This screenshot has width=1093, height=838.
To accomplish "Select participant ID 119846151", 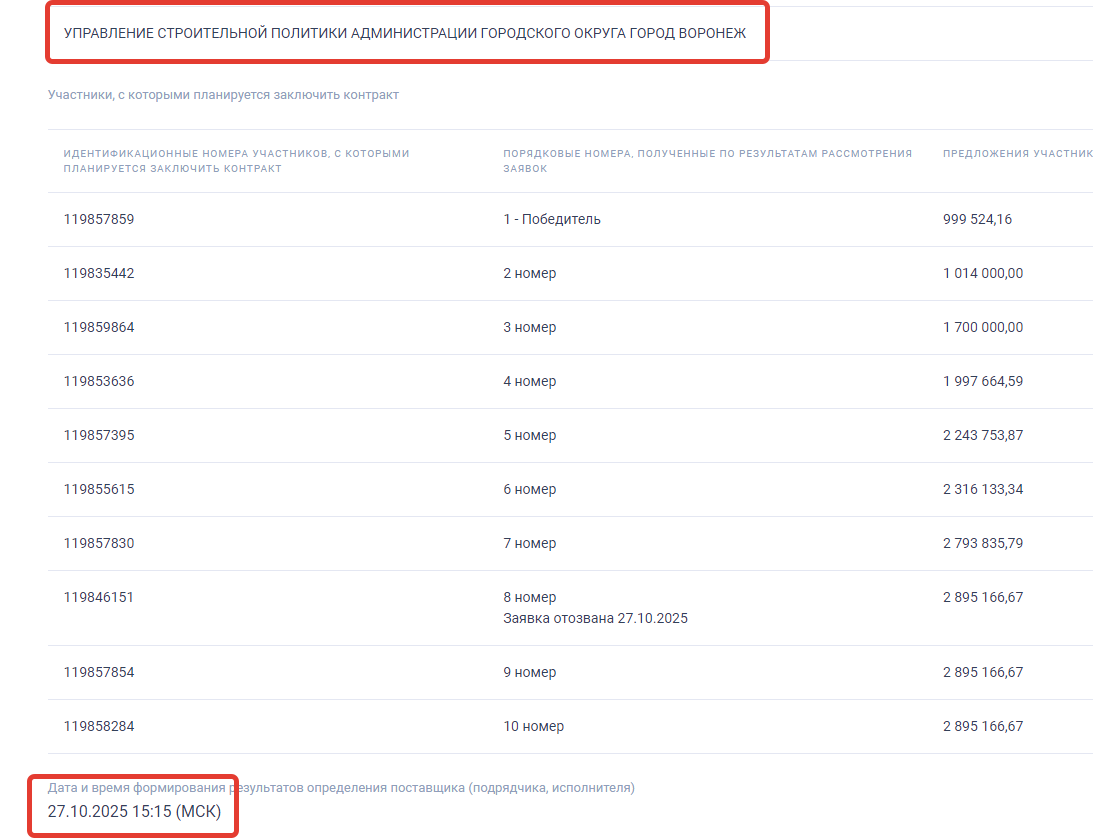I will 99,597.
